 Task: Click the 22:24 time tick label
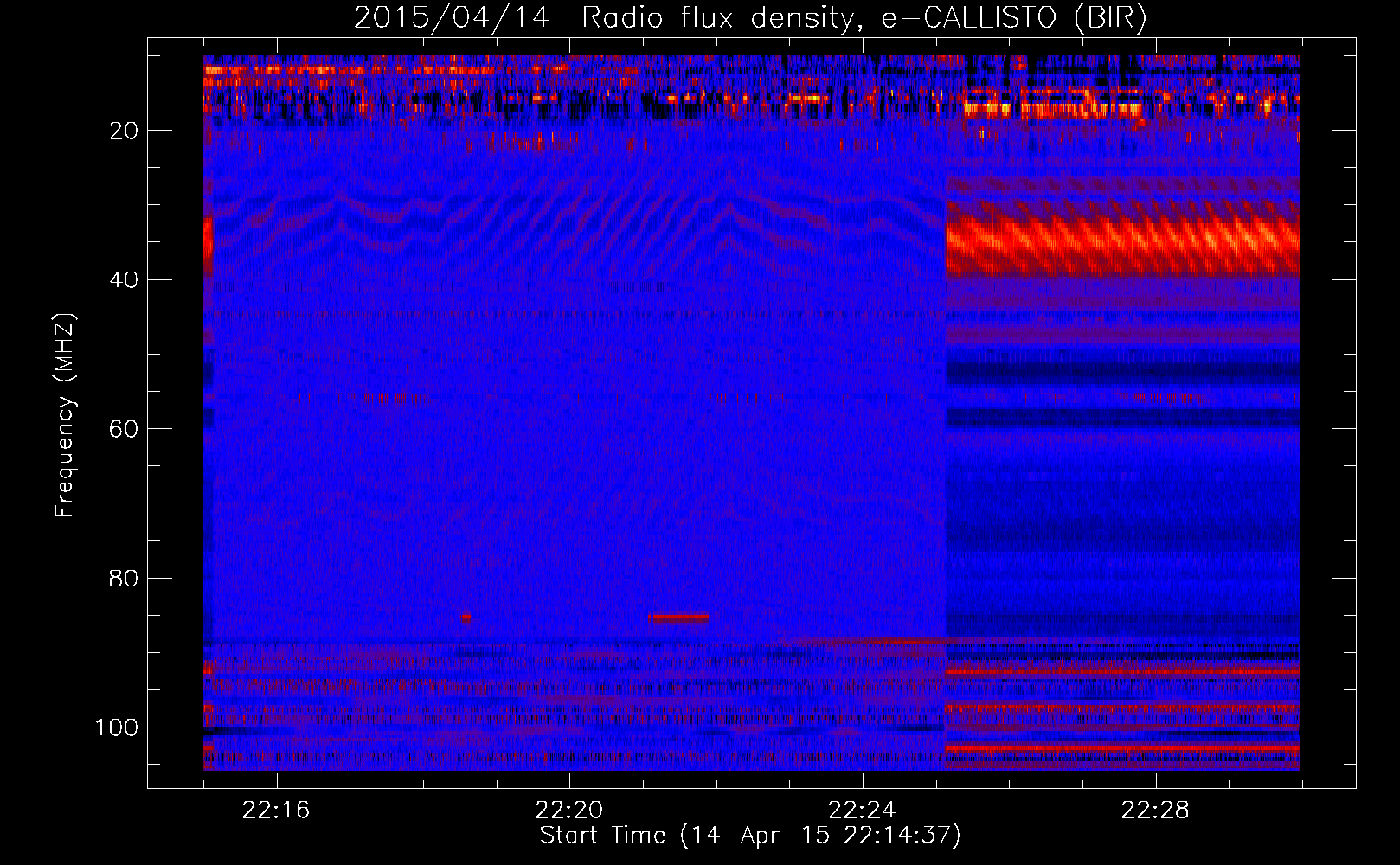point(863,811)
